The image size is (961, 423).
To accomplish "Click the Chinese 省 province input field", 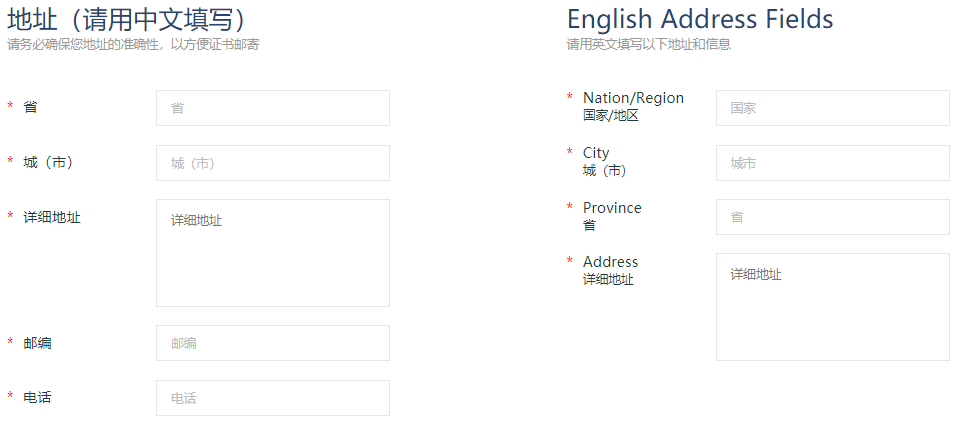I will point(272,108).
